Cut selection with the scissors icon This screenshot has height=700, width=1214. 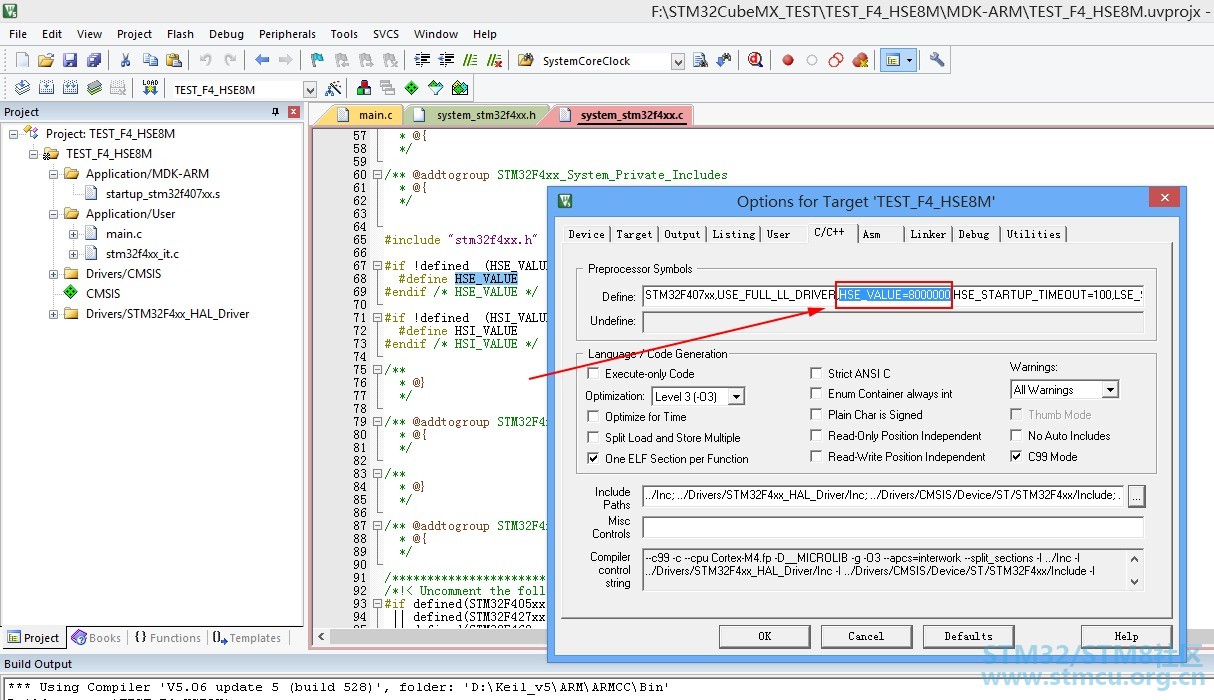(126, 60)
